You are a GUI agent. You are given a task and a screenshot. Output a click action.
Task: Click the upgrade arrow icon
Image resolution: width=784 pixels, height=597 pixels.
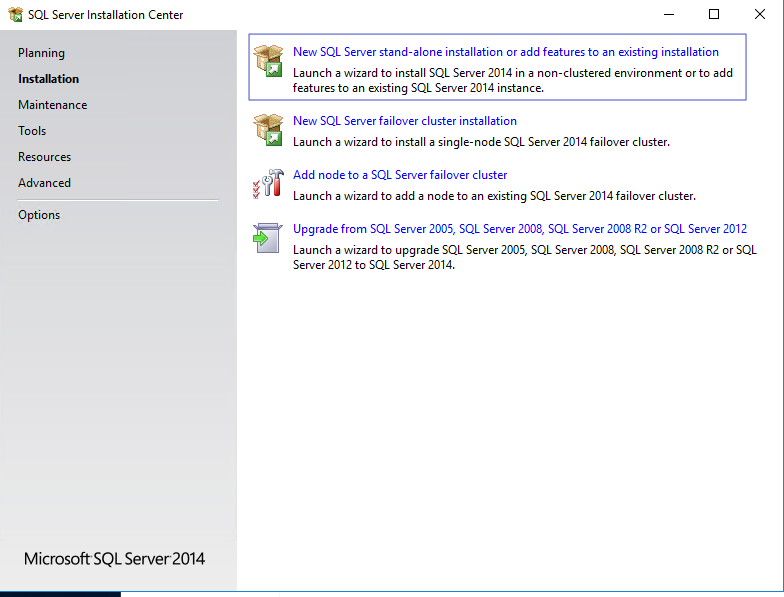(x=268, y=238)
